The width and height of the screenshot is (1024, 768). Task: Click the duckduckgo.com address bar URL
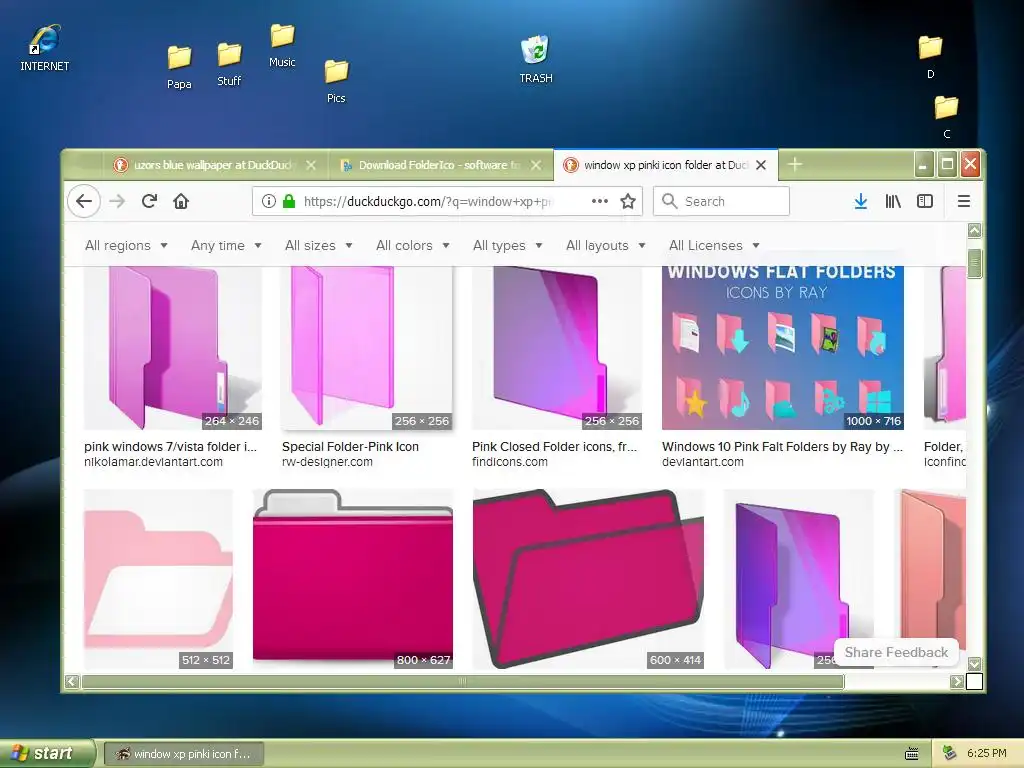click(x=428, y=201)
